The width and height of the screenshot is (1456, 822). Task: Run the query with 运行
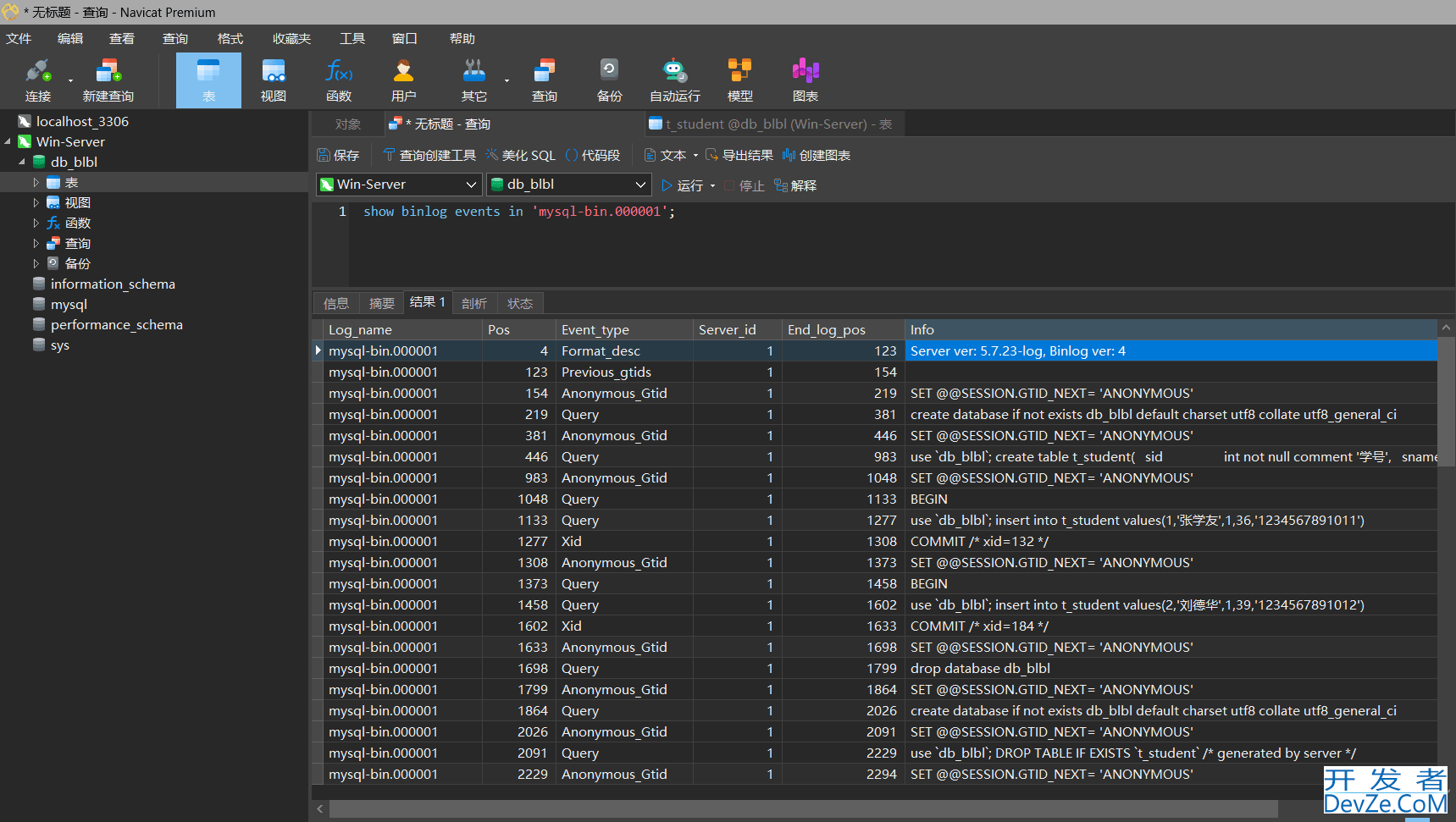[682, 185]
